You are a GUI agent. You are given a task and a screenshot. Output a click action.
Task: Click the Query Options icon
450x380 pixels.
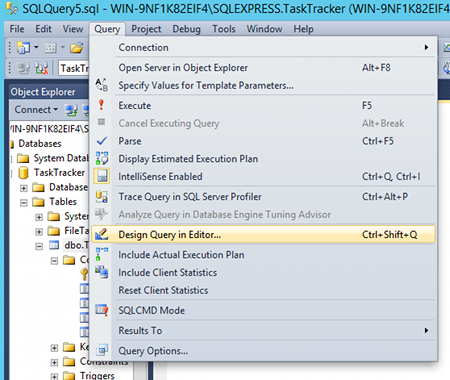[102, 350]
